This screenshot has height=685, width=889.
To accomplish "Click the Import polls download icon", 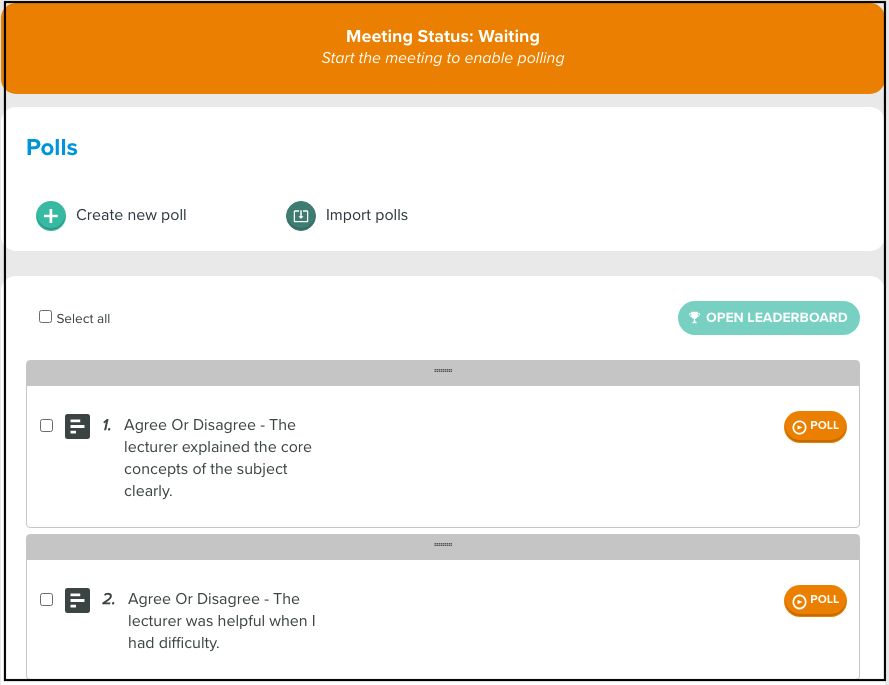I will coord(300,216).
